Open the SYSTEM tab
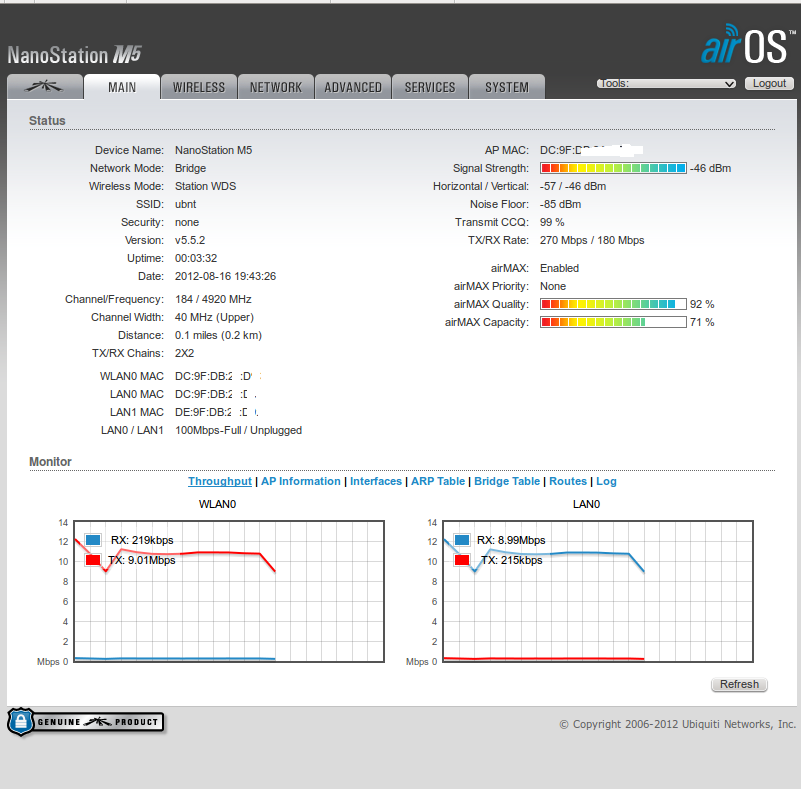 click(x=507, y=87)
